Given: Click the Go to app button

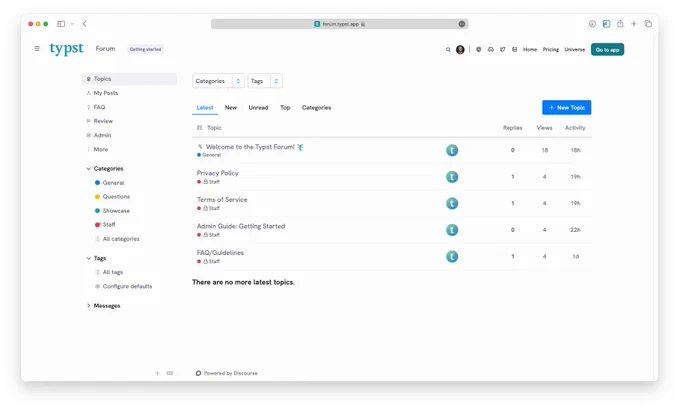Looking at the screenshot, I should click(607, 49).
